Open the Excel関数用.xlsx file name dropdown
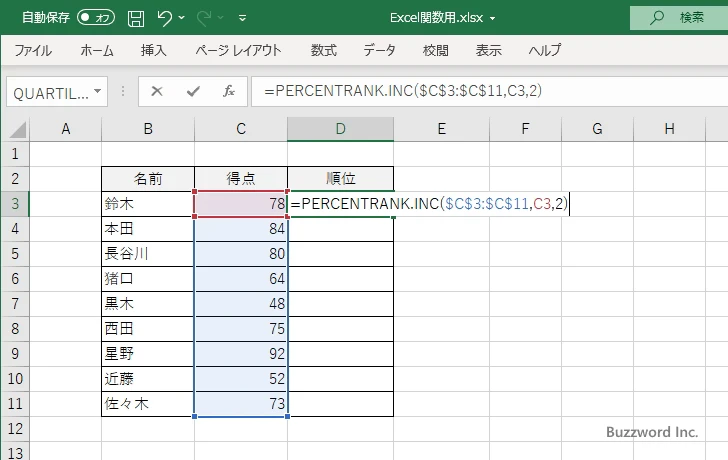 (492, 19)
